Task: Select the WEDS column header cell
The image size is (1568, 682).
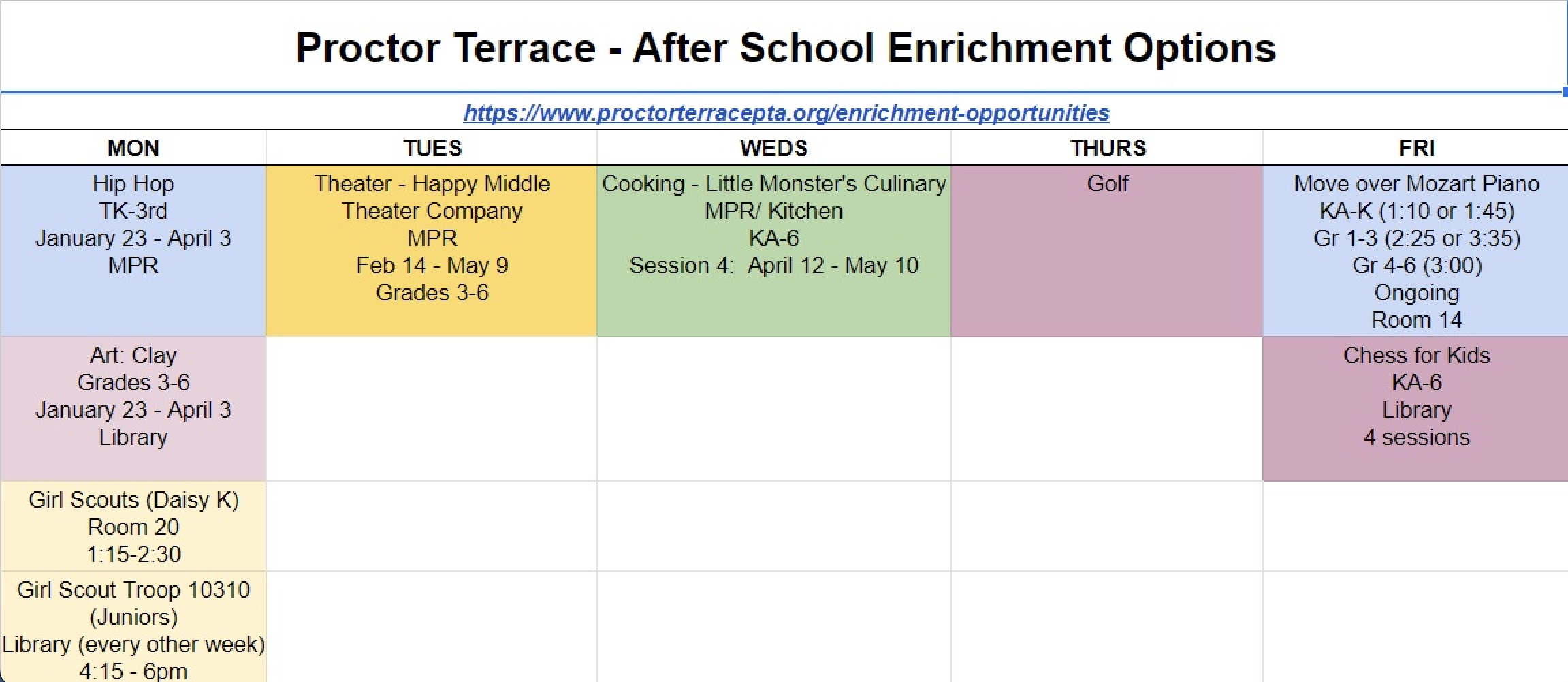Action: click(x=774, y=148)
